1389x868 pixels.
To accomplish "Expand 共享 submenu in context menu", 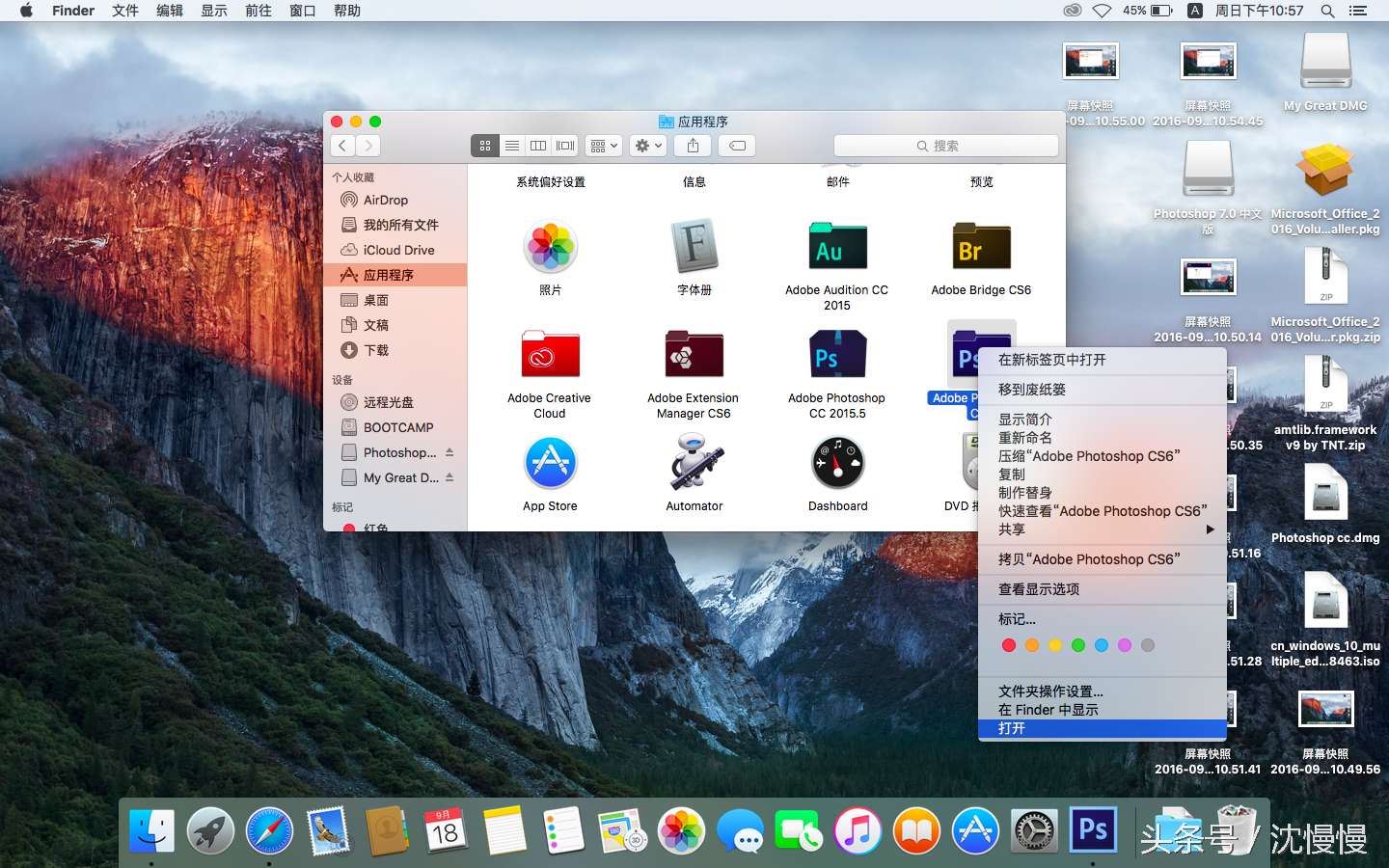I will [x=1102, y=529].
